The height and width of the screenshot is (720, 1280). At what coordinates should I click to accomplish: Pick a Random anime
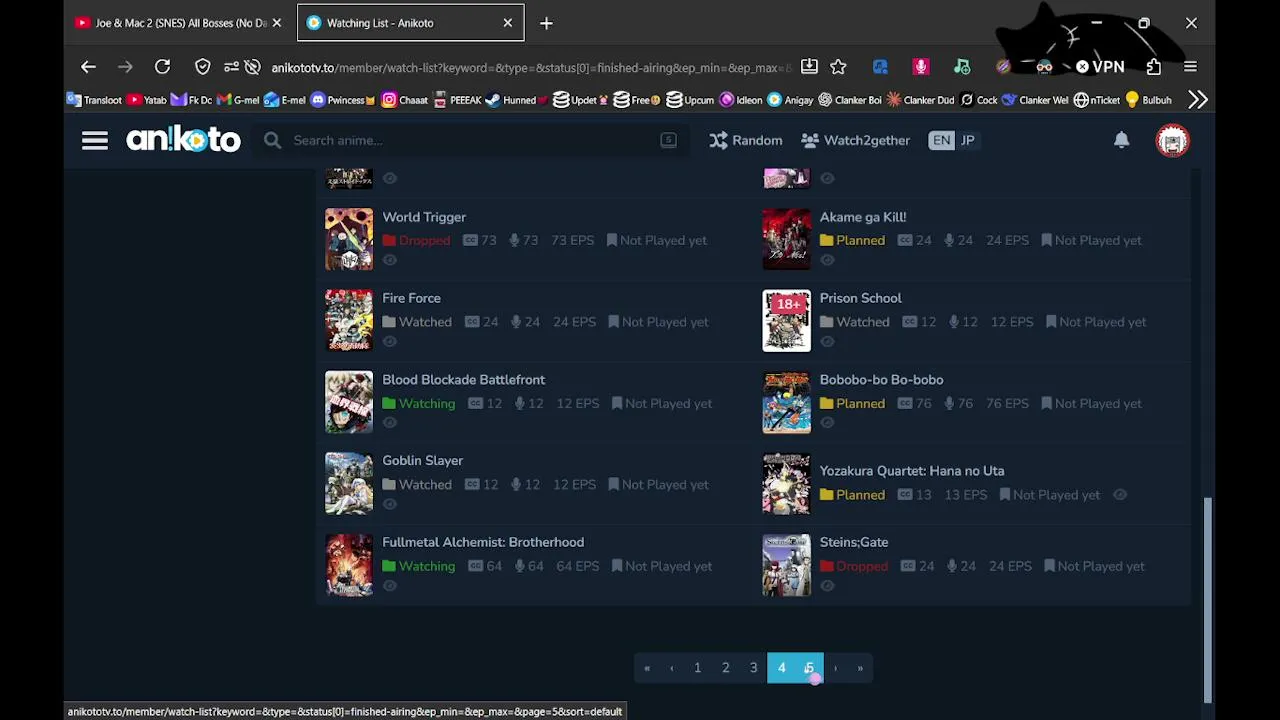click(x=746, y=141)
